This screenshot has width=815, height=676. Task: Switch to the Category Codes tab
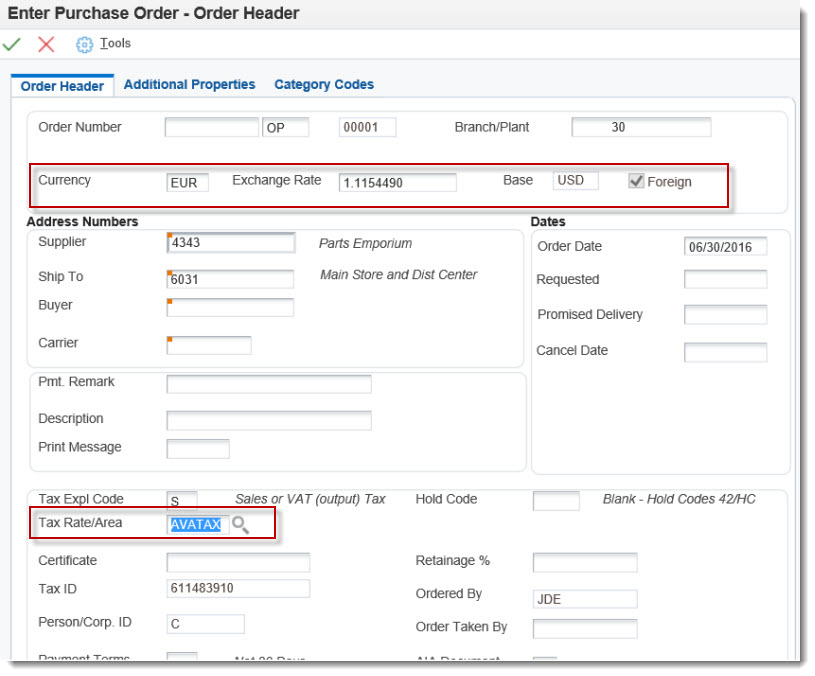click(324, 85)
